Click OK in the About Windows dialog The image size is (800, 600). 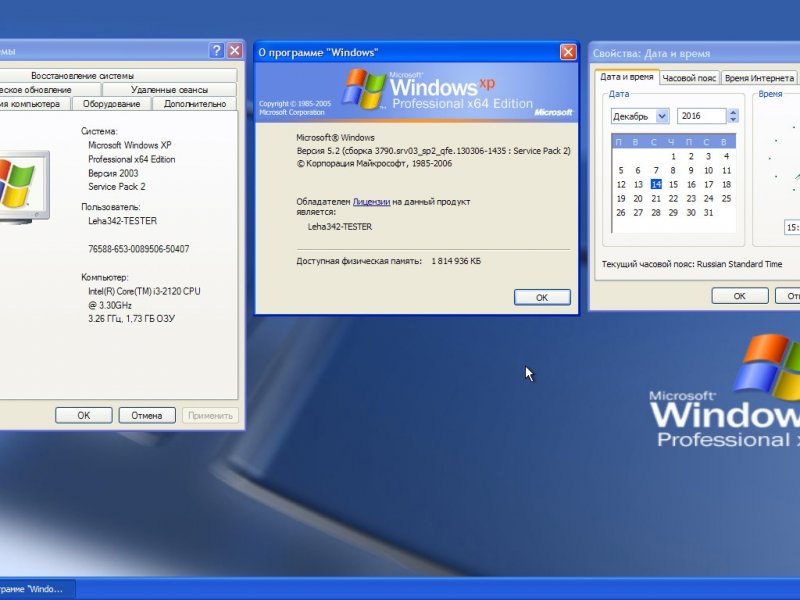(542, 297)
